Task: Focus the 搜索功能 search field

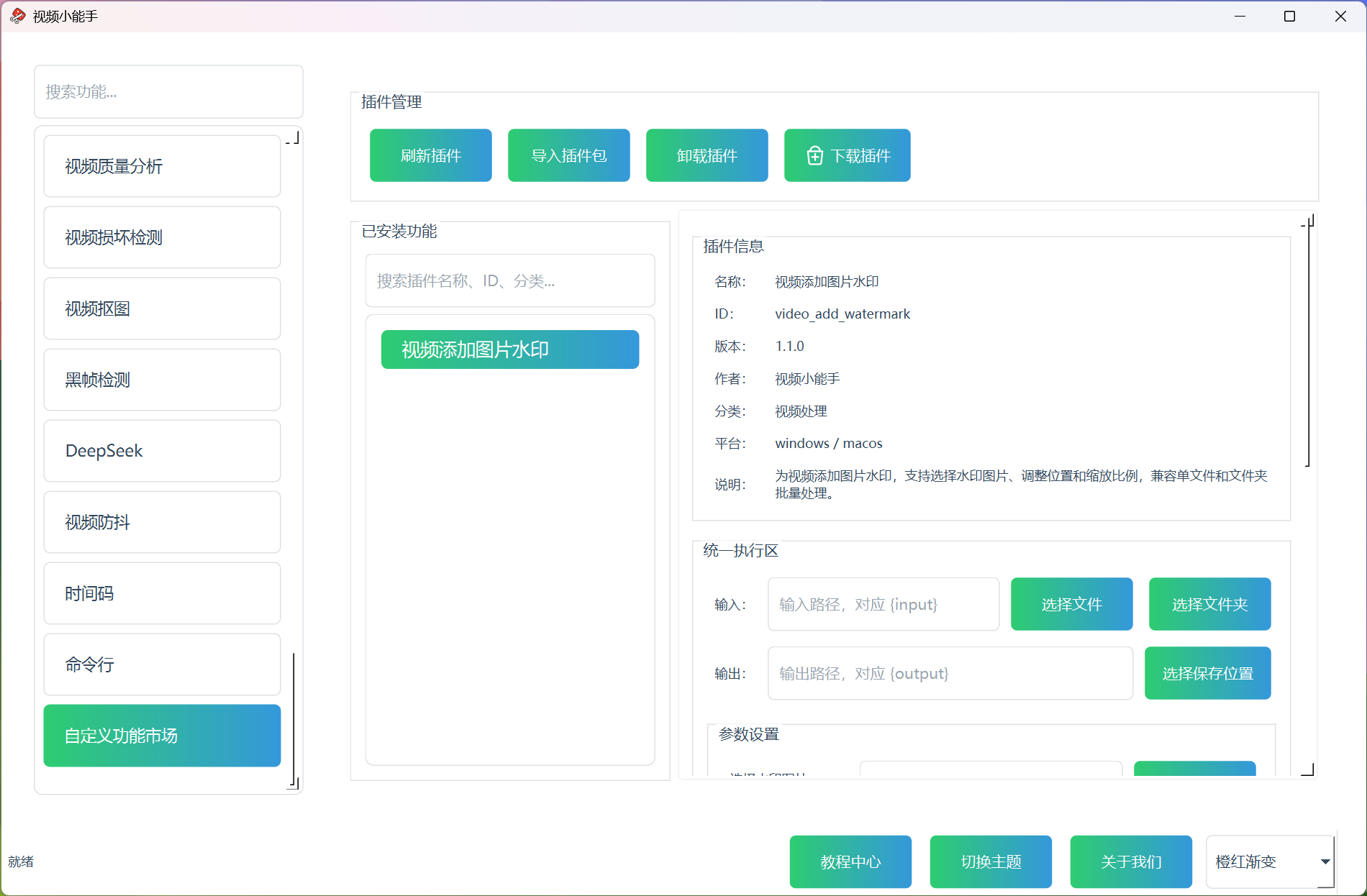Action: (168, 91)
